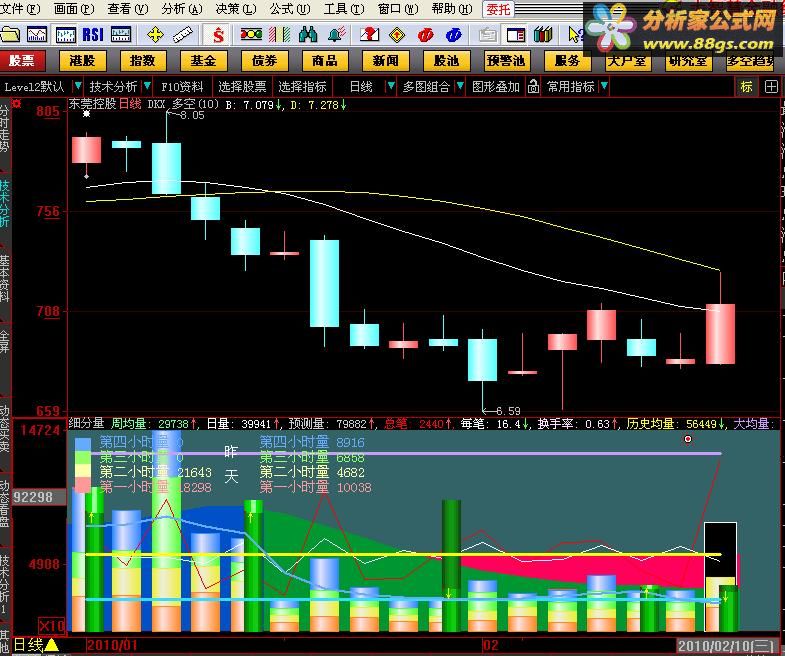Open the line chart toolbar icon
This screenshot has width=785, height=656.
37,35
